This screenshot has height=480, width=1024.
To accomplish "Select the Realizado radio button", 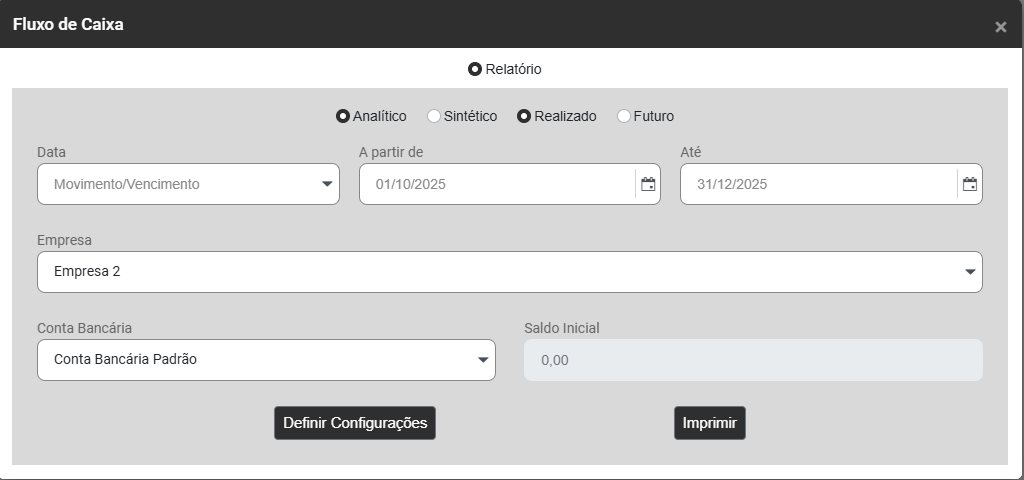I will click(524, 116).
